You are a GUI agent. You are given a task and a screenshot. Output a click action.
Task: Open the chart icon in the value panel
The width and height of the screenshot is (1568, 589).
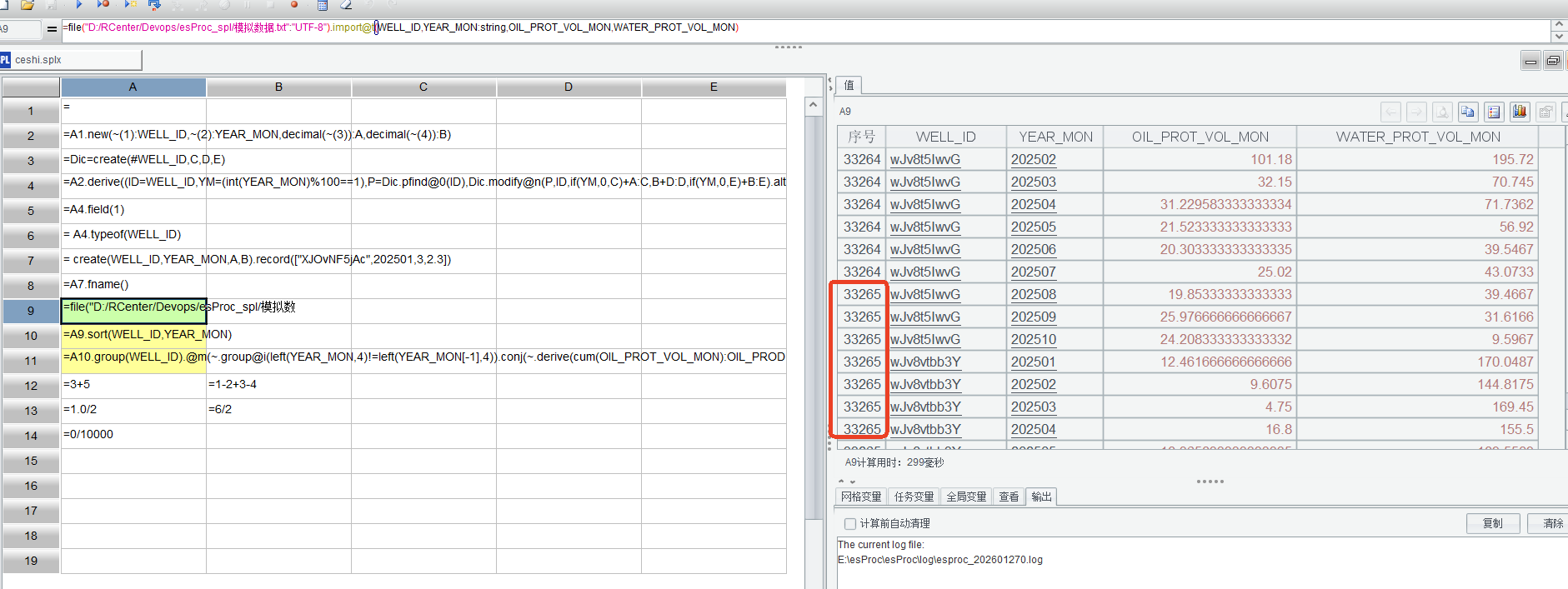pyautogui.click(x=1520, y=112)
